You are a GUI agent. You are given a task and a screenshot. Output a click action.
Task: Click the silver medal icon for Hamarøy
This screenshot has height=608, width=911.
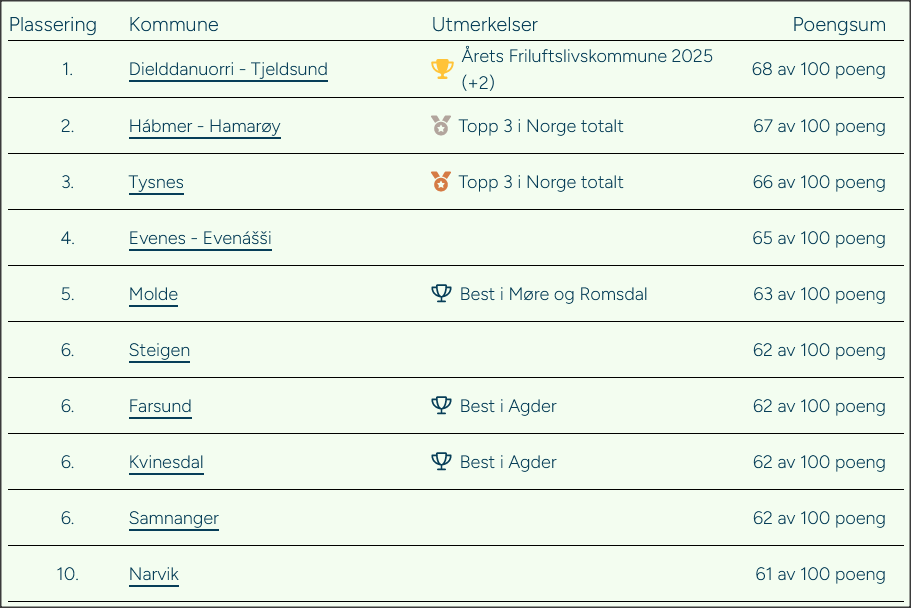click(441, 126)
